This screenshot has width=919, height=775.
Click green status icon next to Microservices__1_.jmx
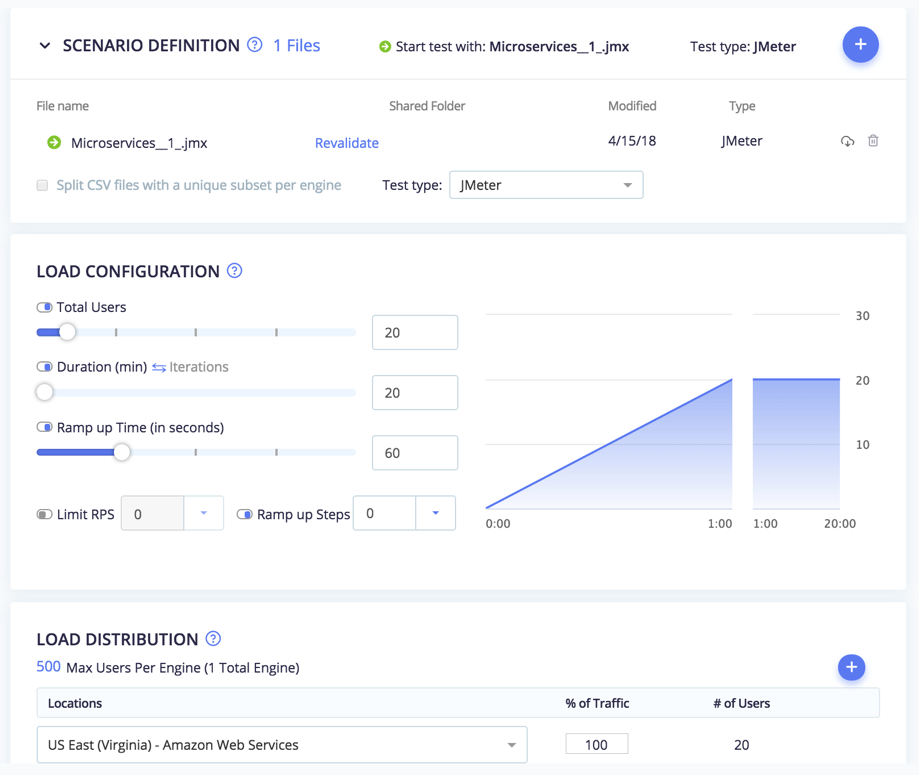point(54,142)
